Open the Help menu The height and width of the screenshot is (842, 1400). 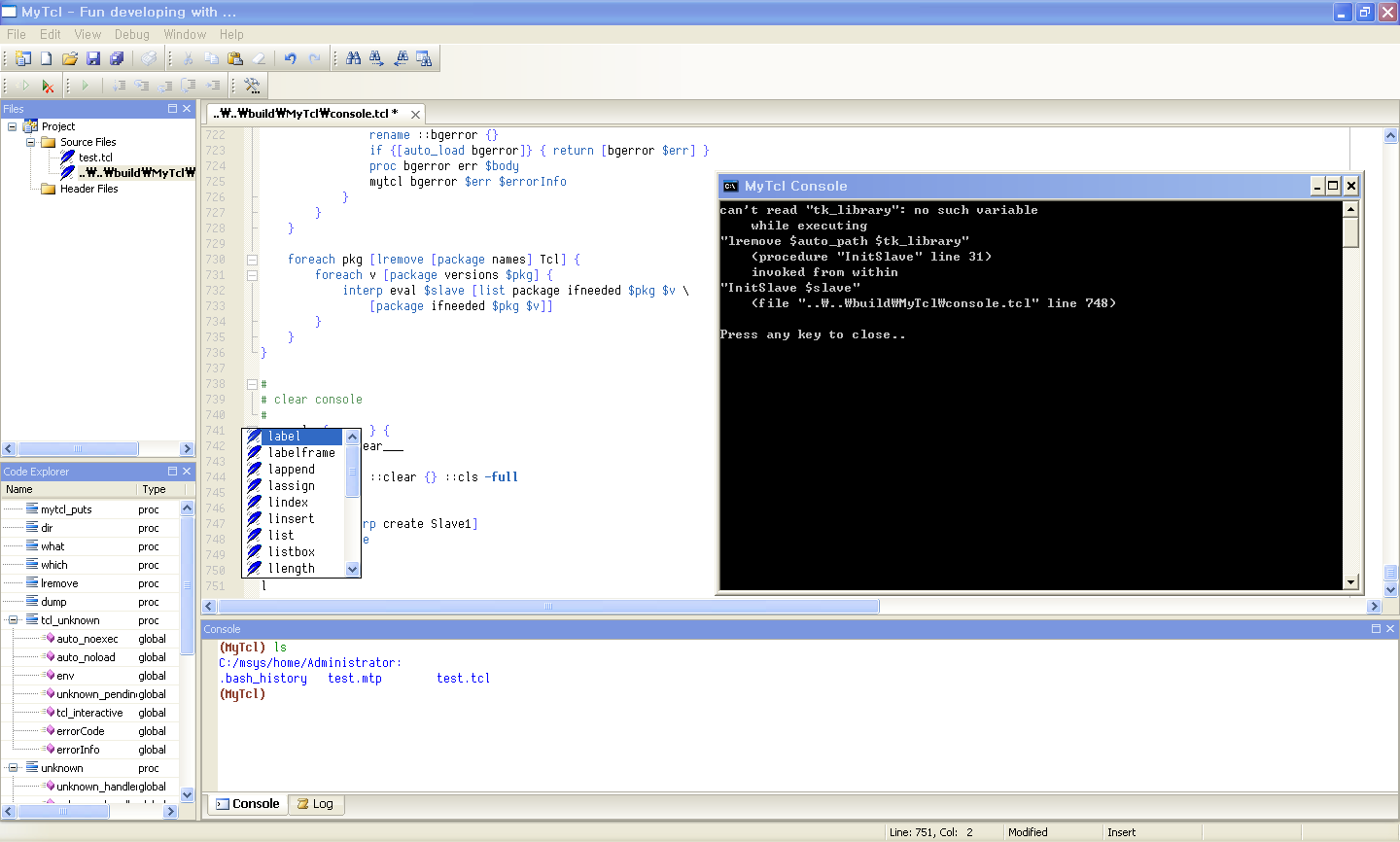[x=231, y=34]
